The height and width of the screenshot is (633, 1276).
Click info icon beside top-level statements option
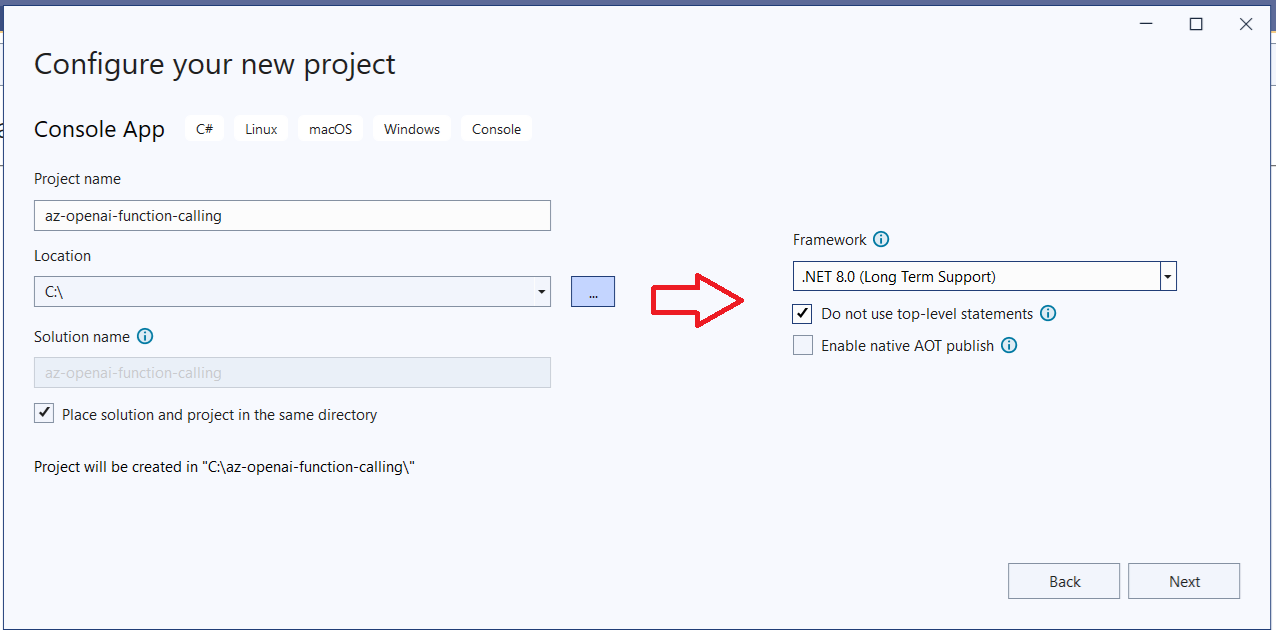1048,314
